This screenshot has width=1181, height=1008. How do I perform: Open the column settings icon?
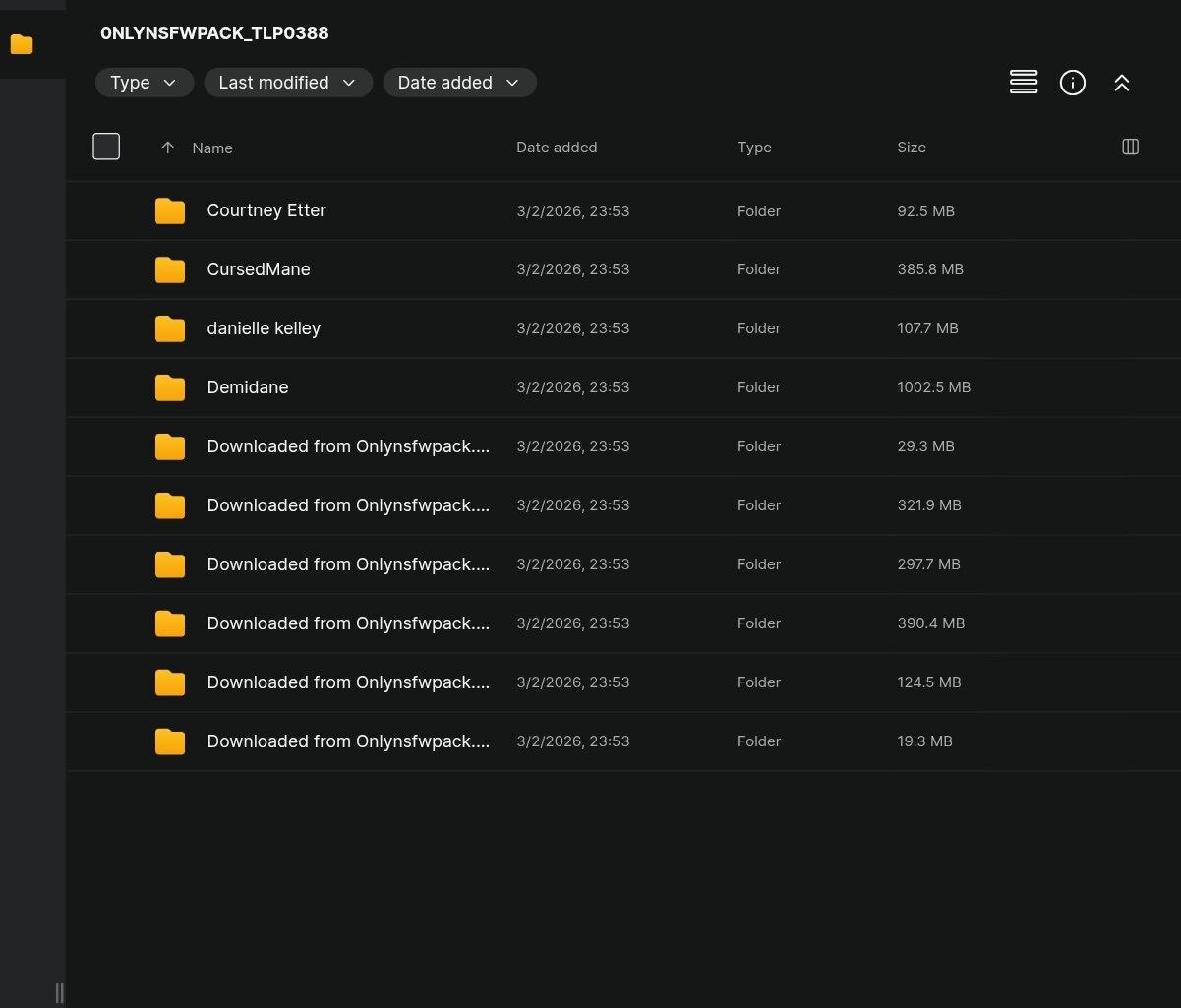(x=1130, y=147)
